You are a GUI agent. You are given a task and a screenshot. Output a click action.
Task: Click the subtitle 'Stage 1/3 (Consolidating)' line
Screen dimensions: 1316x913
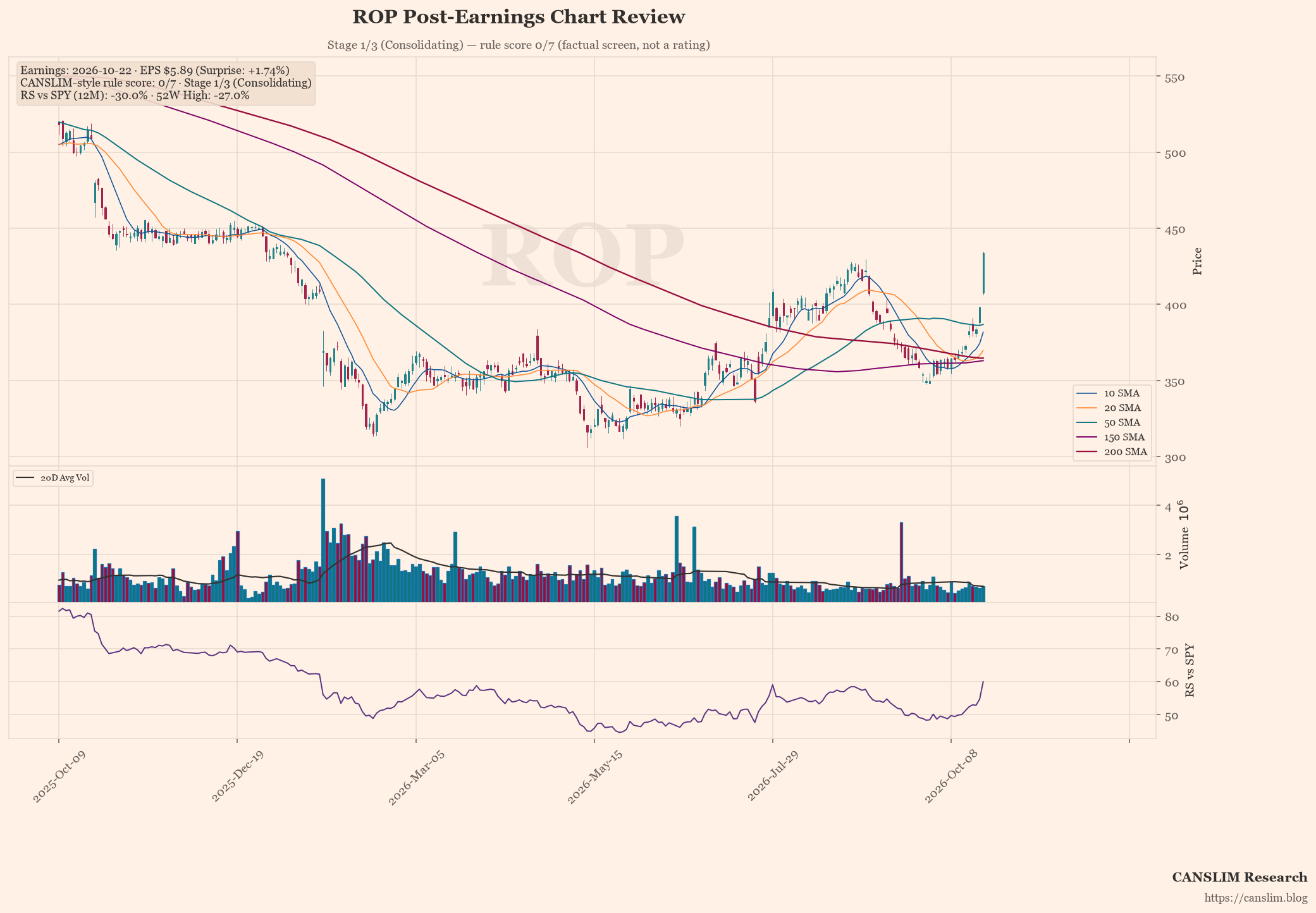click(519, 45)
